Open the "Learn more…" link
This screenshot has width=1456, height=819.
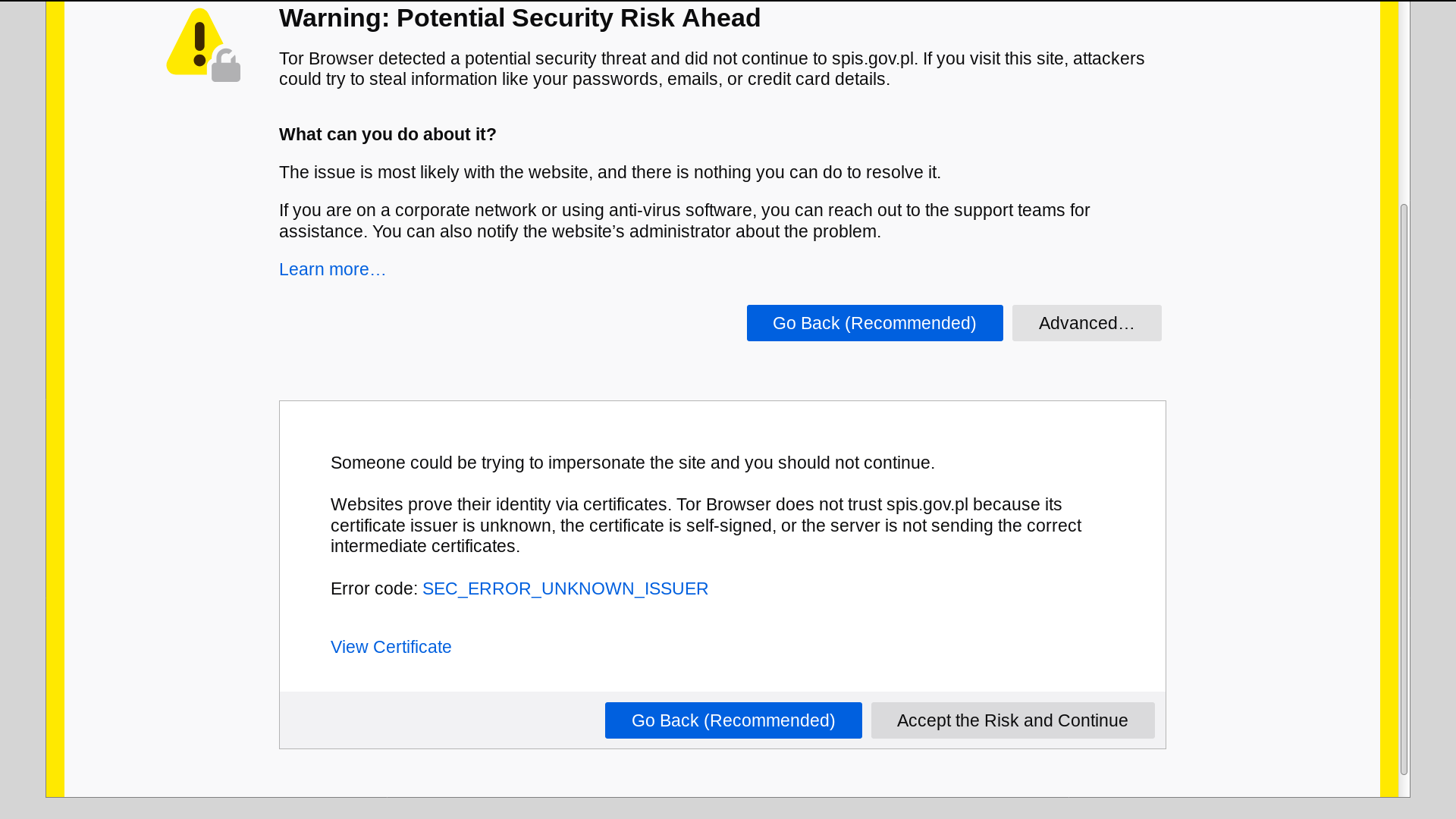(x=332, y=270)
